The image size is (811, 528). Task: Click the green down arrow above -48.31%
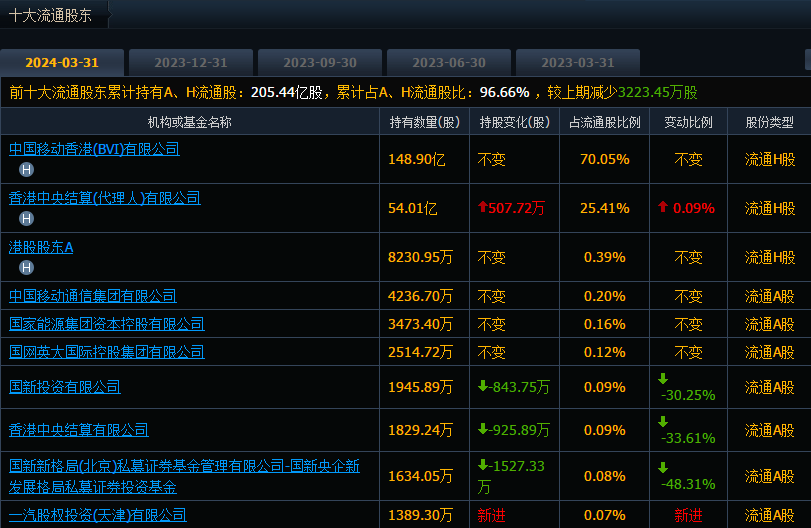663,467
